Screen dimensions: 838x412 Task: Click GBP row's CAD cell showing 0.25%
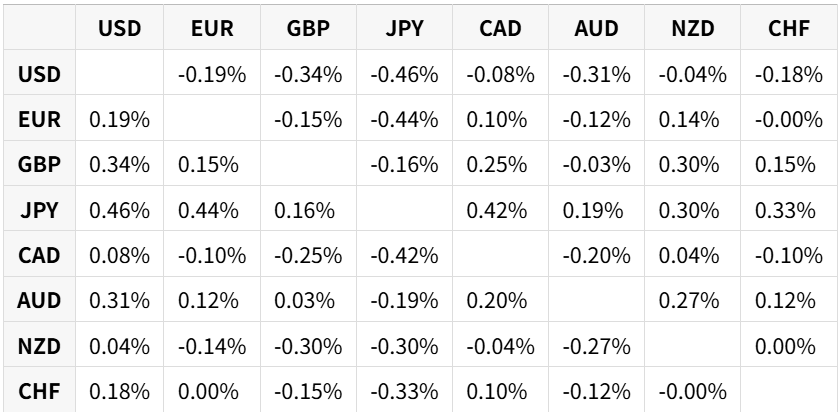pos(500,164)
